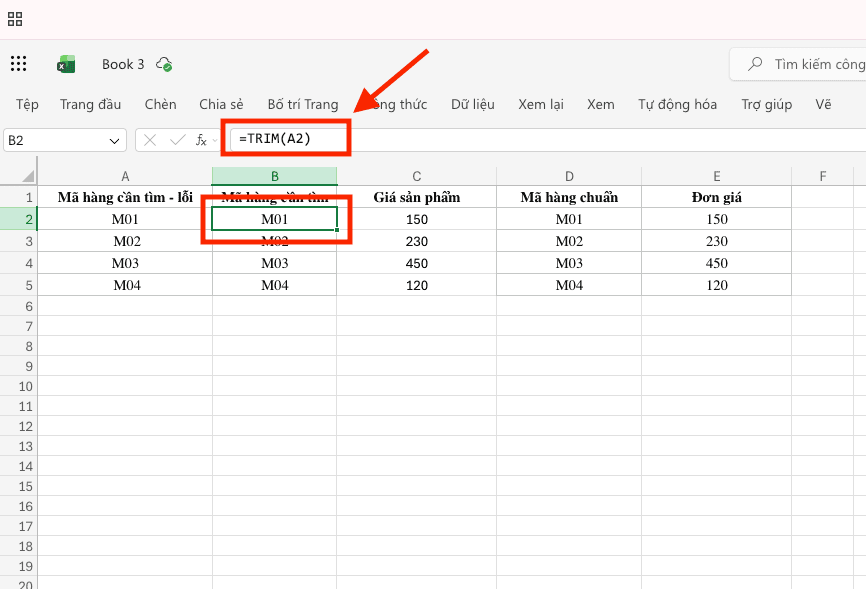
Task: Select row 4 header
Action: click(x=19, y=264)
